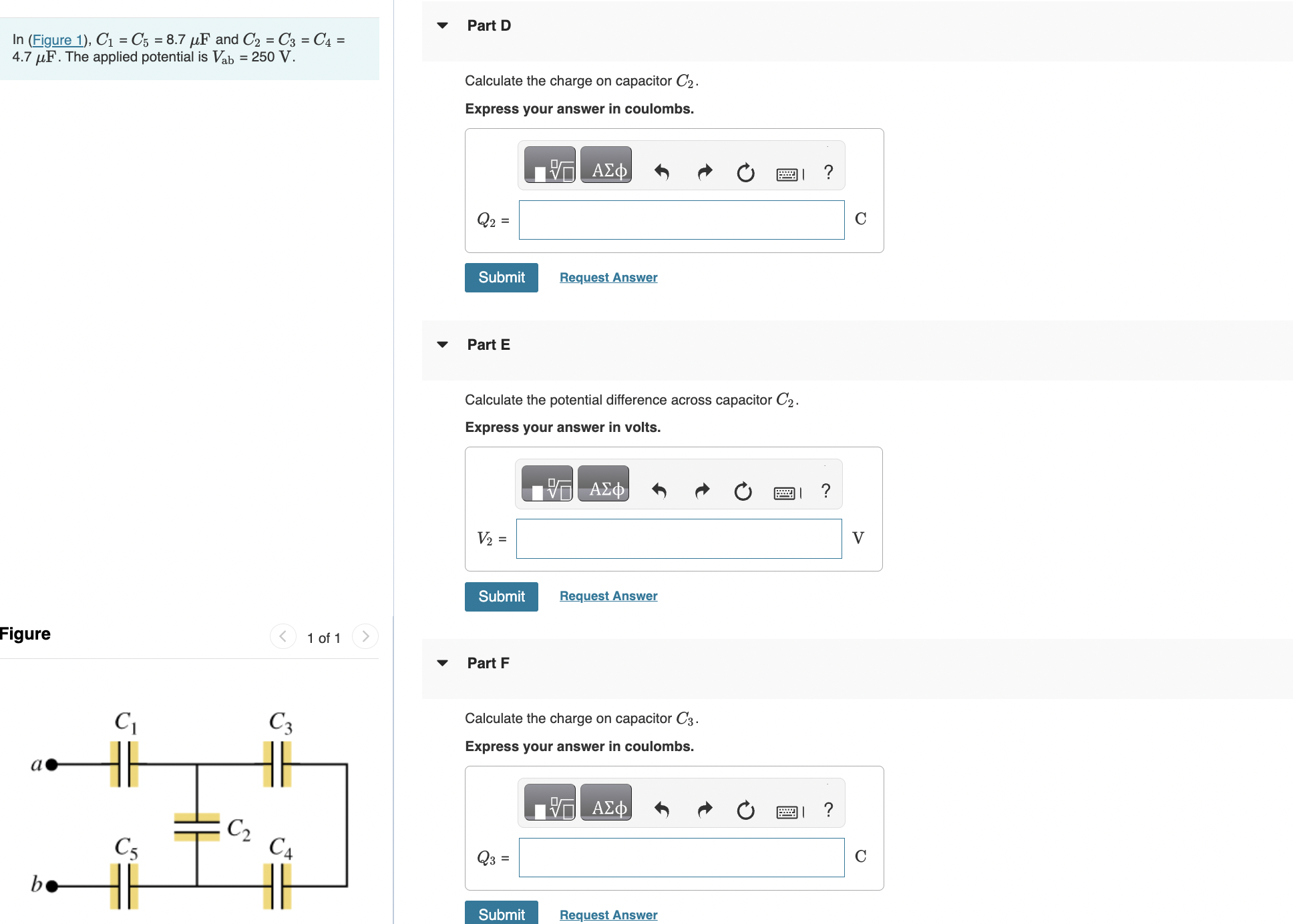Click the previous figure navigation arrow
Image resolution: width=1293 pixels, height=924 pixels.
point(283,636)
